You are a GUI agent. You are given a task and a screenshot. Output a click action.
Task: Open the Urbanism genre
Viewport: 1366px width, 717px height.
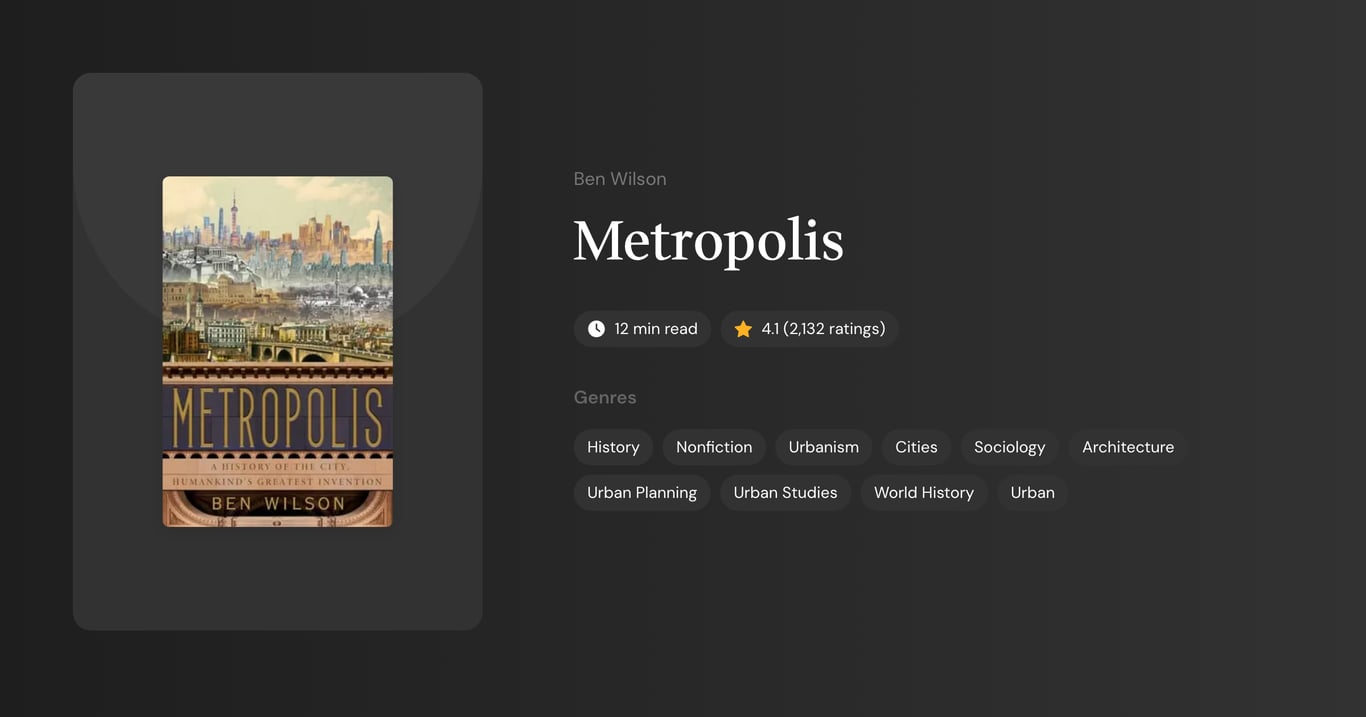(823, 447)
